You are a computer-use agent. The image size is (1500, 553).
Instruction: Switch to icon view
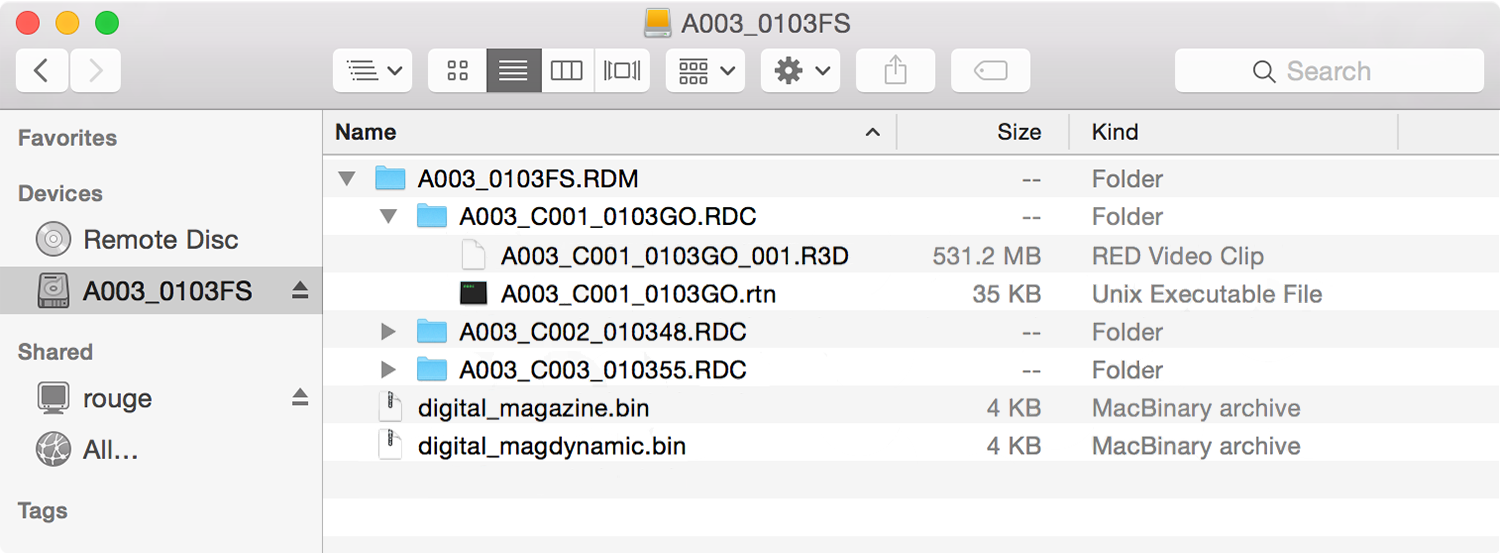point(458,71)
